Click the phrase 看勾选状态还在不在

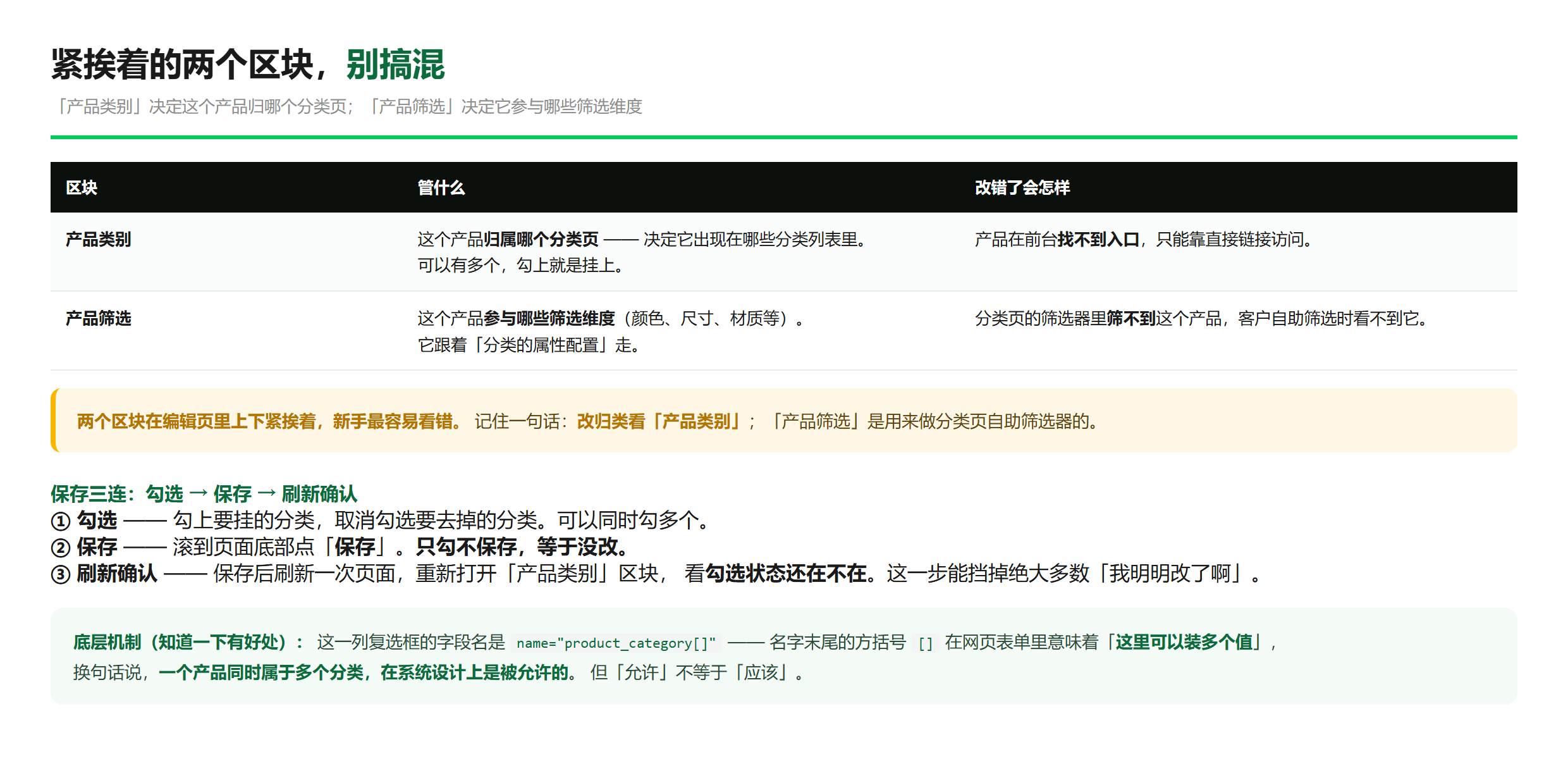click(x=775, y=574)
